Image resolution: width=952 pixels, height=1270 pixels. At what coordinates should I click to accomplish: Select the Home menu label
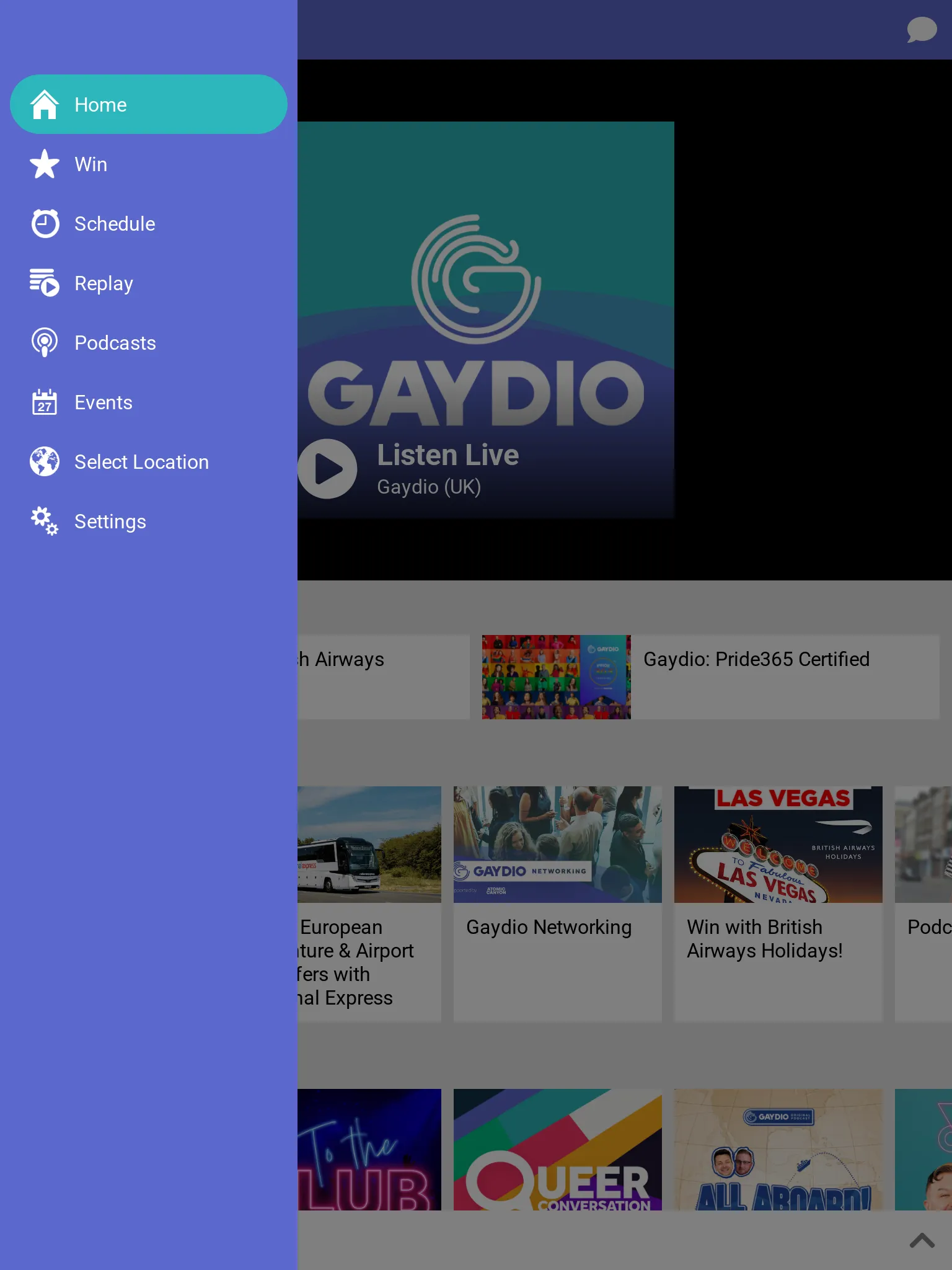pos(100,105)
